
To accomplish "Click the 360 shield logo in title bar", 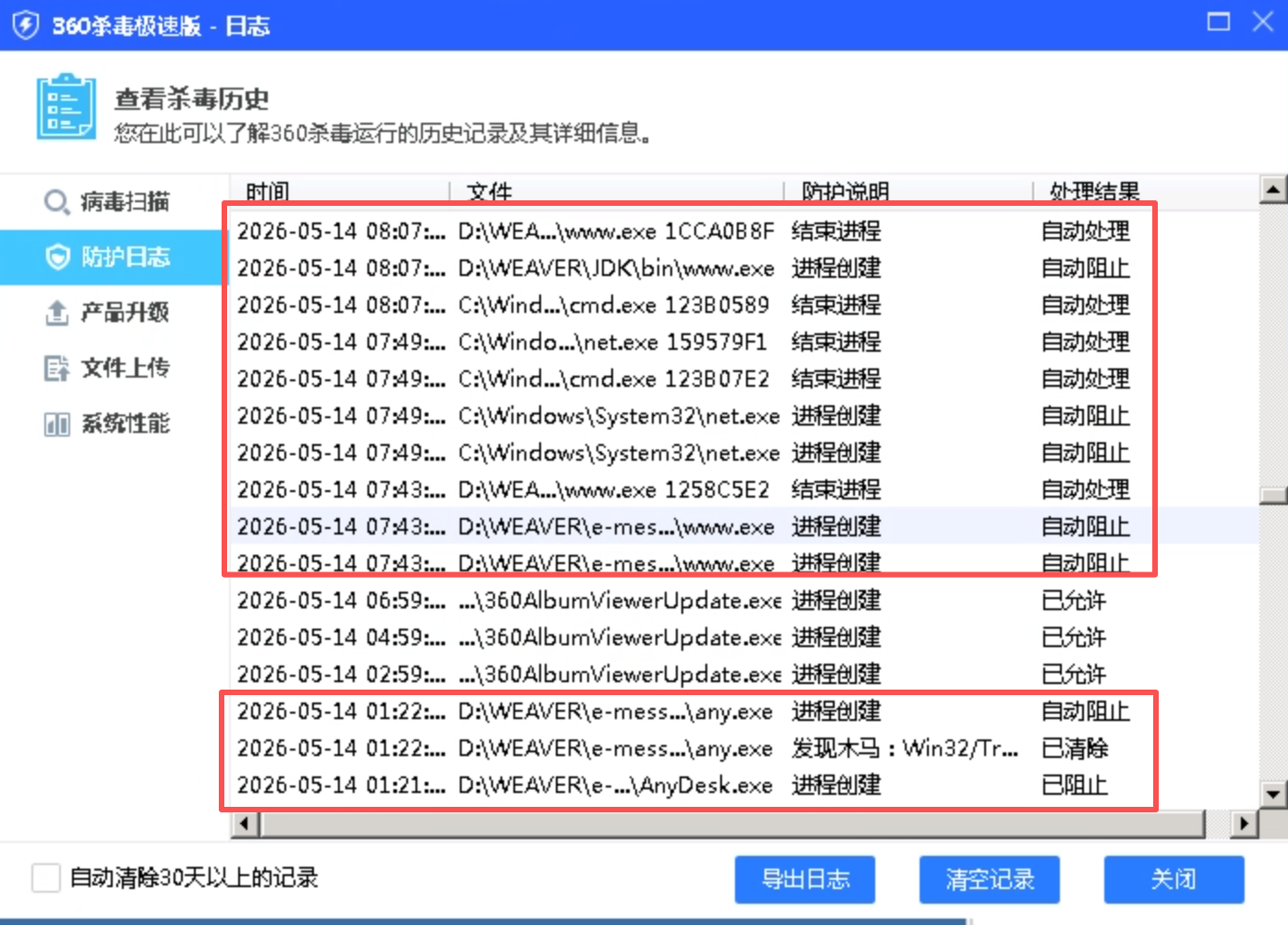I will [x=25, y=25].
